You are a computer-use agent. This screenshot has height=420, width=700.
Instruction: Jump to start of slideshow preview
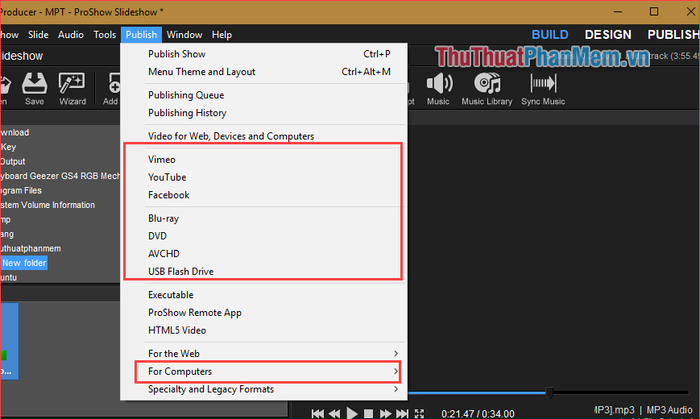317,413
